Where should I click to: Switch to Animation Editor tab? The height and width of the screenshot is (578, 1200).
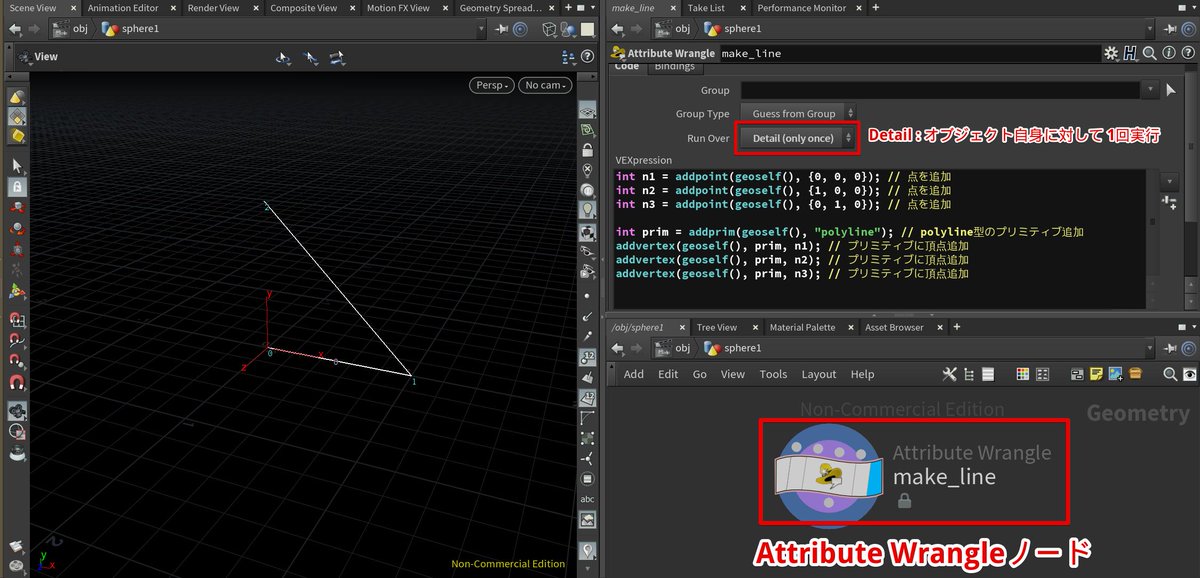coord(123,8)
